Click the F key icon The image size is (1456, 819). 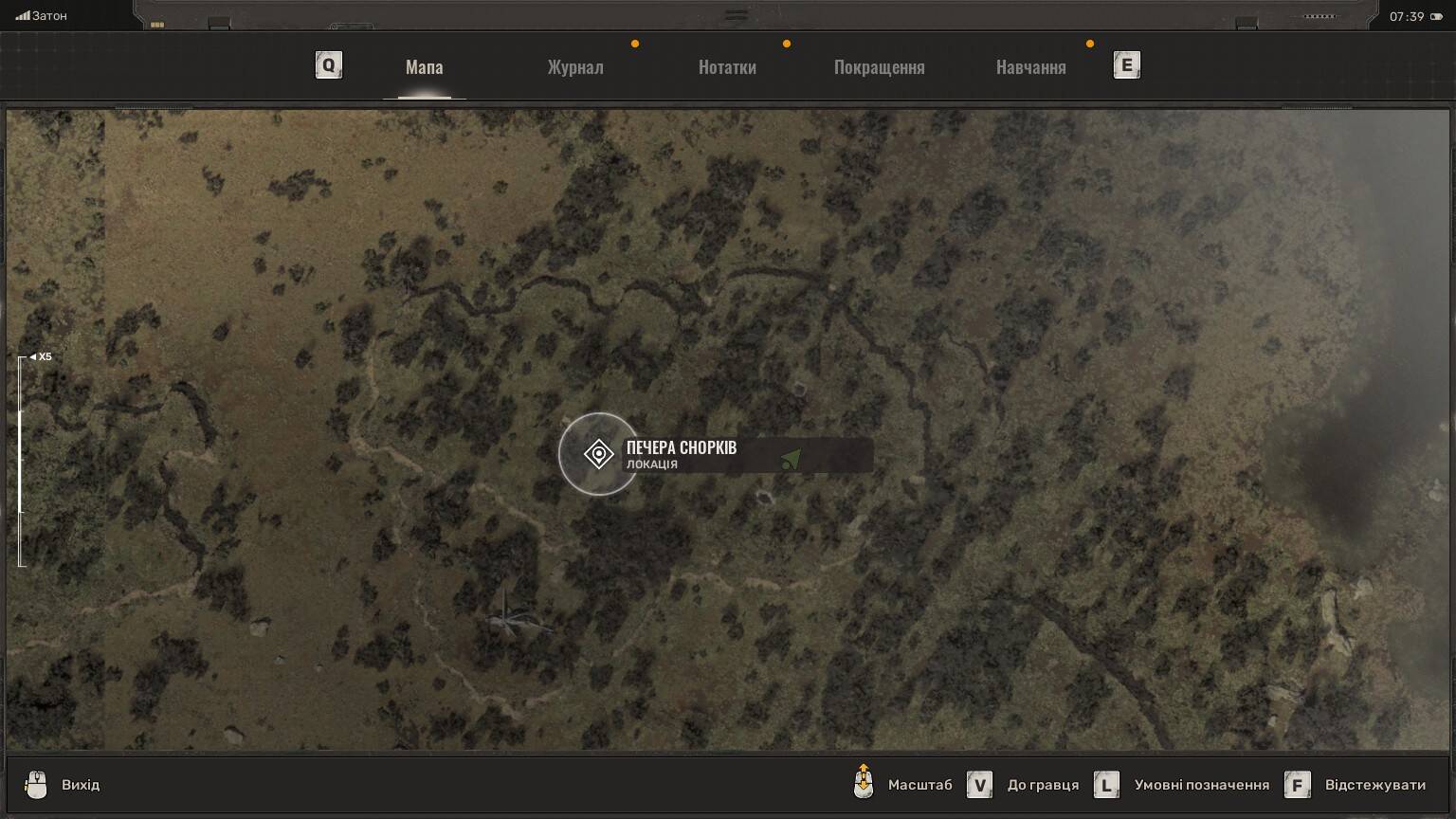1298,785
